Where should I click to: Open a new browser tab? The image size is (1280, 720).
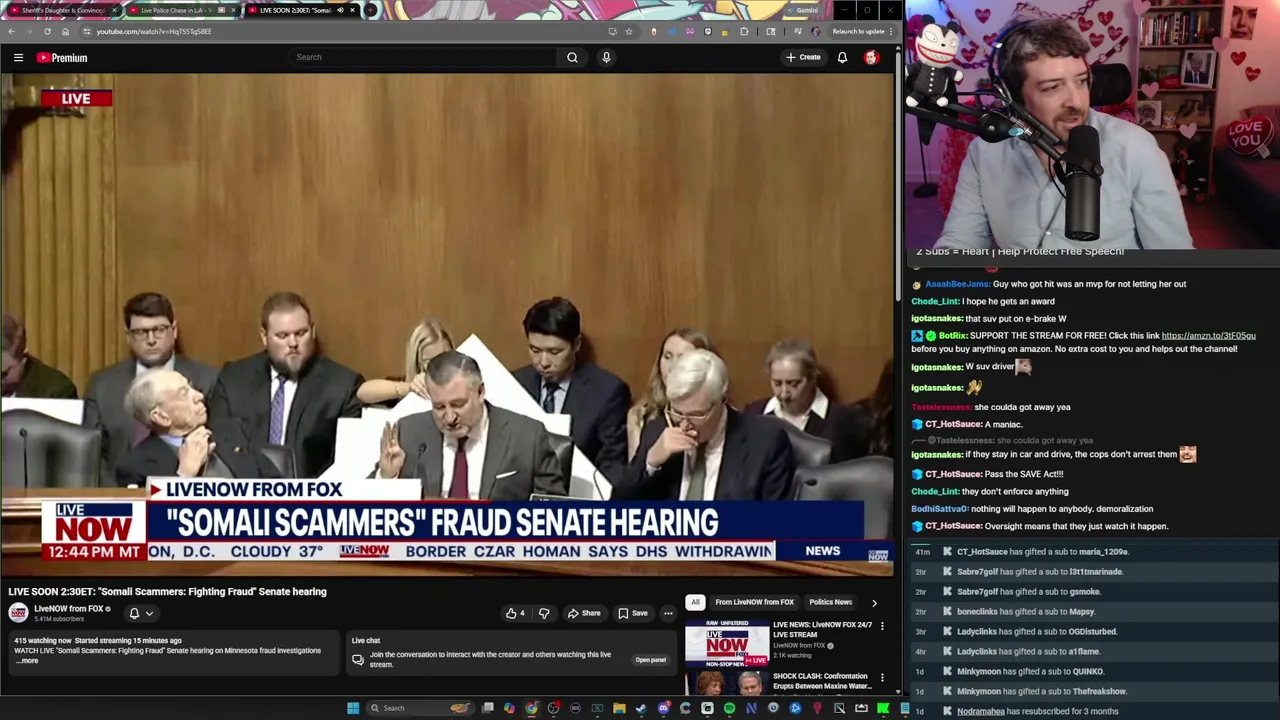point(370,11)
